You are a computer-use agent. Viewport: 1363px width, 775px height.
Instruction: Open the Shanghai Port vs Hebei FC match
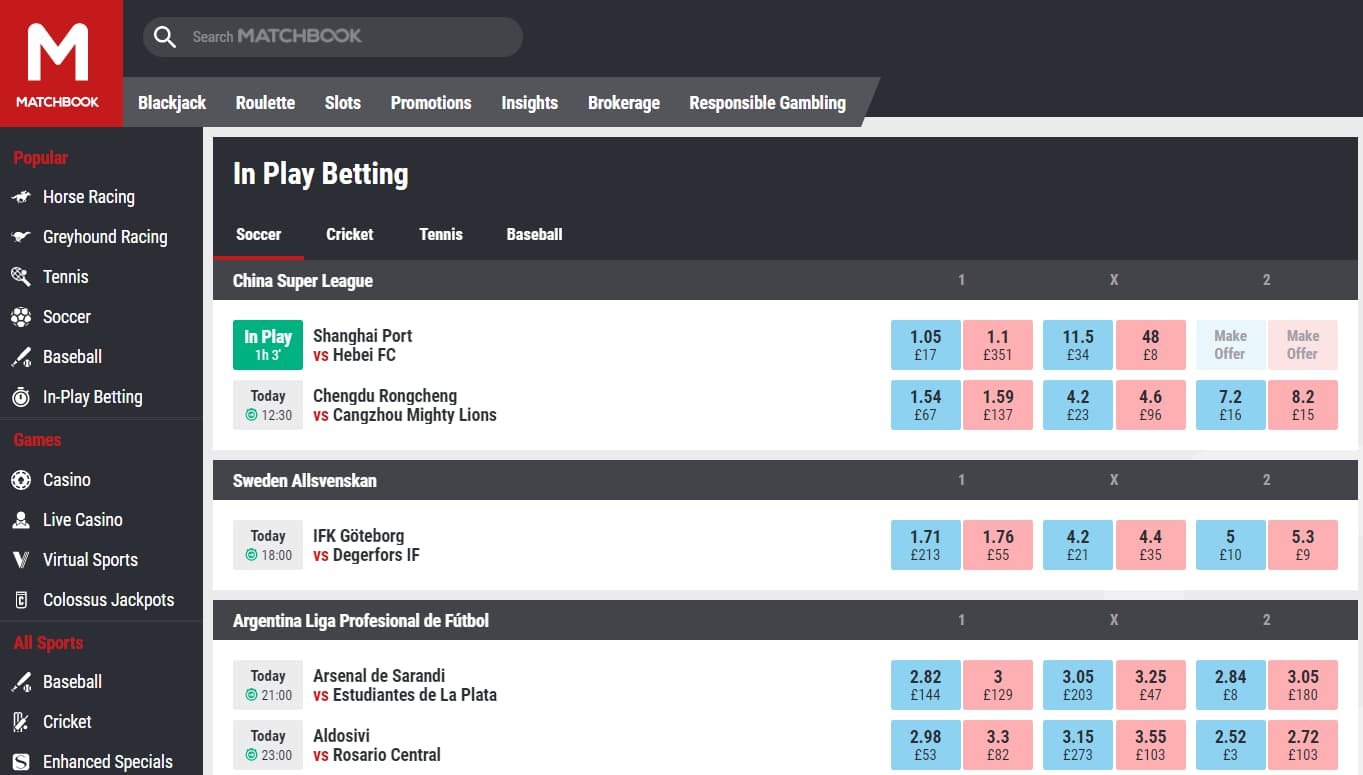[x=362, y=345]
